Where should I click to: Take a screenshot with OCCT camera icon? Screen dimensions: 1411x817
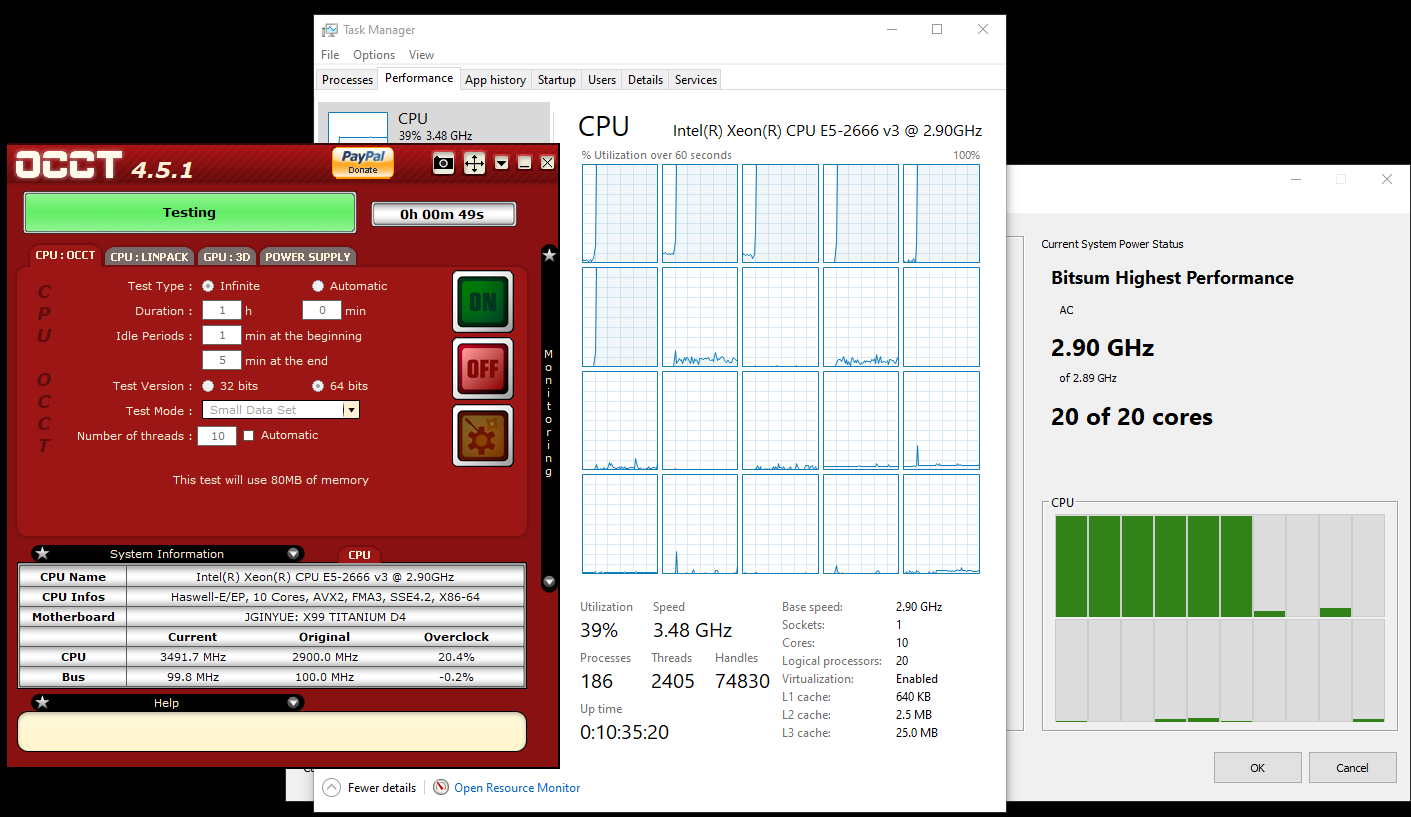(x=444, y=162)
